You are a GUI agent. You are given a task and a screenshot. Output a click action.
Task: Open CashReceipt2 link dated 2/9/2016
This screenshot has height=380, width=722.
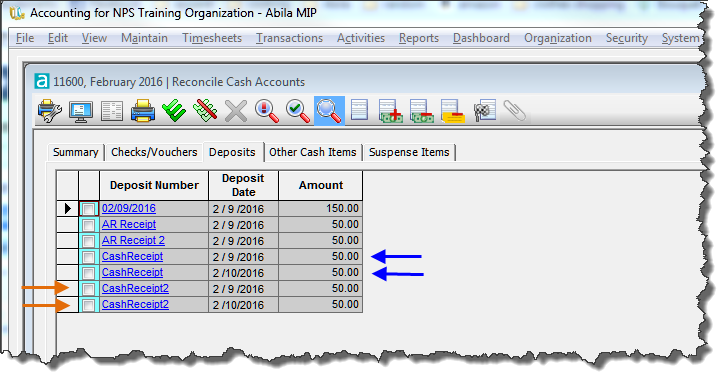(x=135, y=288)
